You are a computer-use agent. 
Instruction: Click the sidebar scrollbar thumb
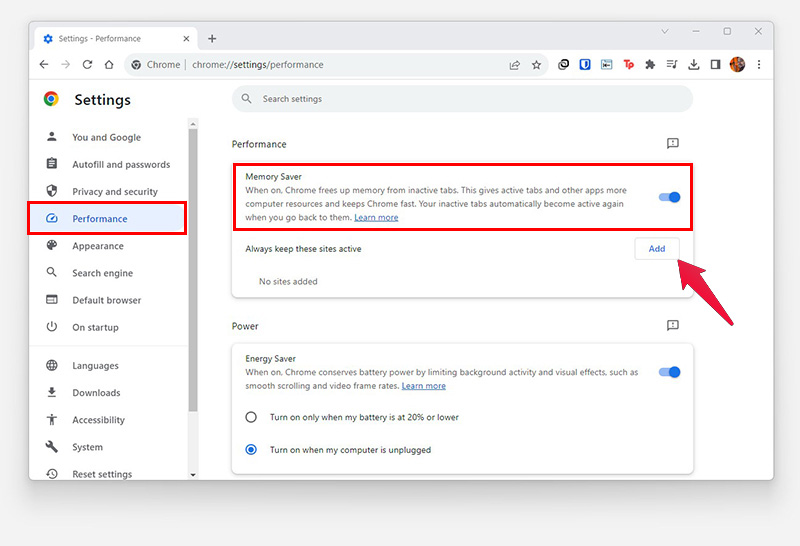point(193,269)
